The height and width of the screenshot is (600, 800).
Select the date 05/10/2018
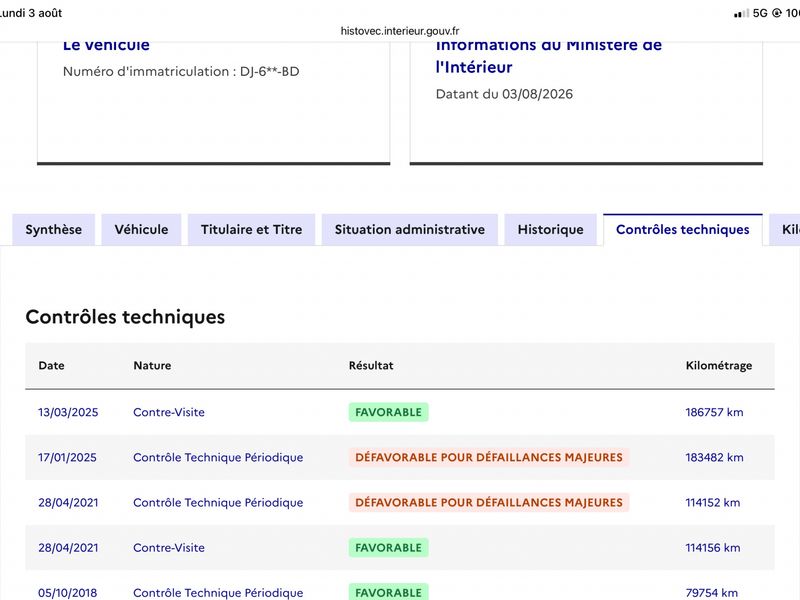tap(67, 593)
